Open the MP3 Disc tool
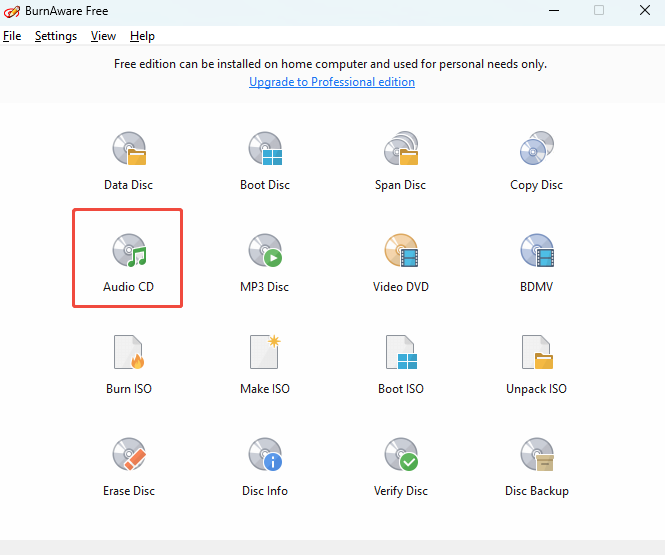This screenshot has width=665, height=555. 265,252
